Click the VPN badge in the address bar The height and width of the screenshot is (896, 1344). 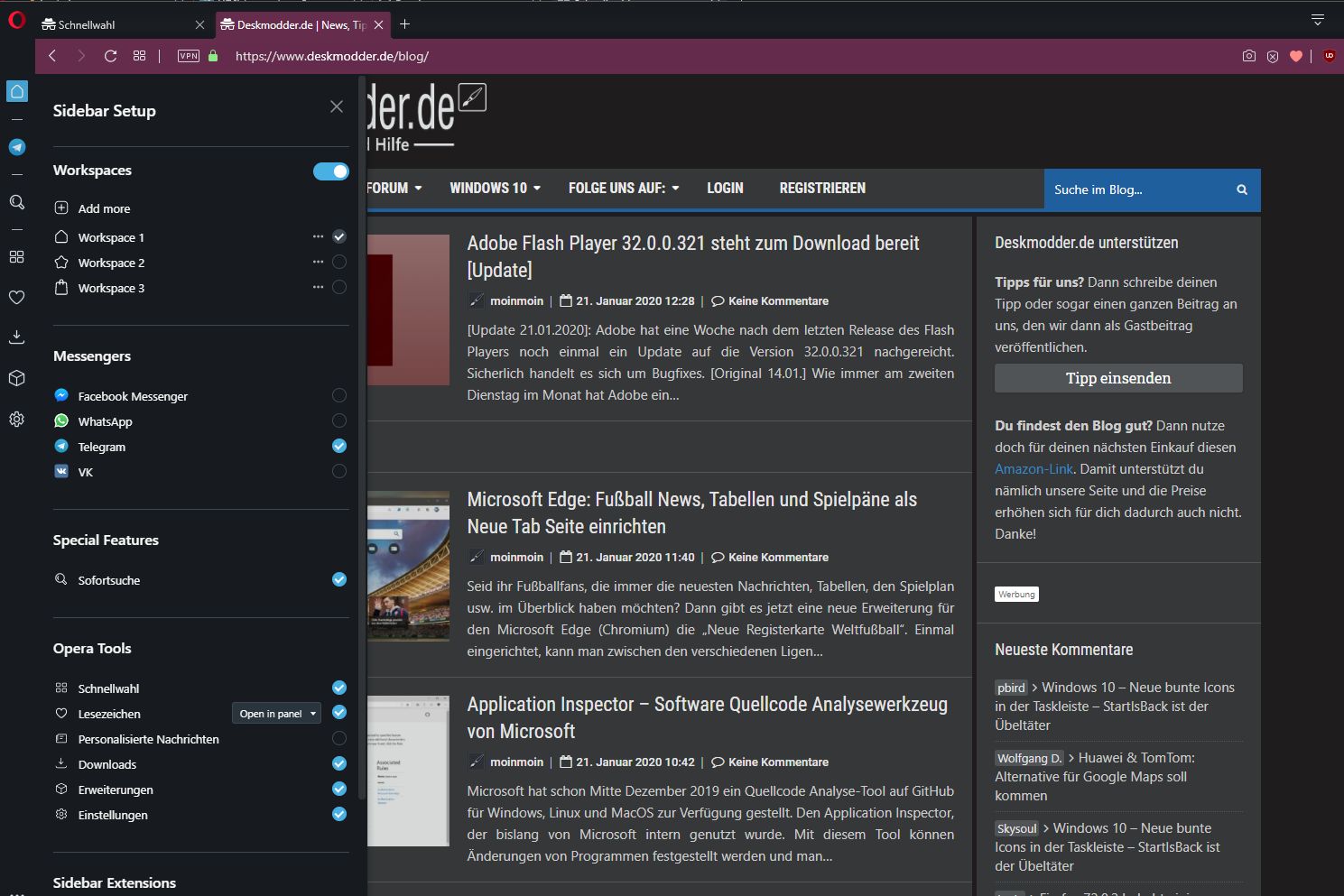tap(189, 56)
